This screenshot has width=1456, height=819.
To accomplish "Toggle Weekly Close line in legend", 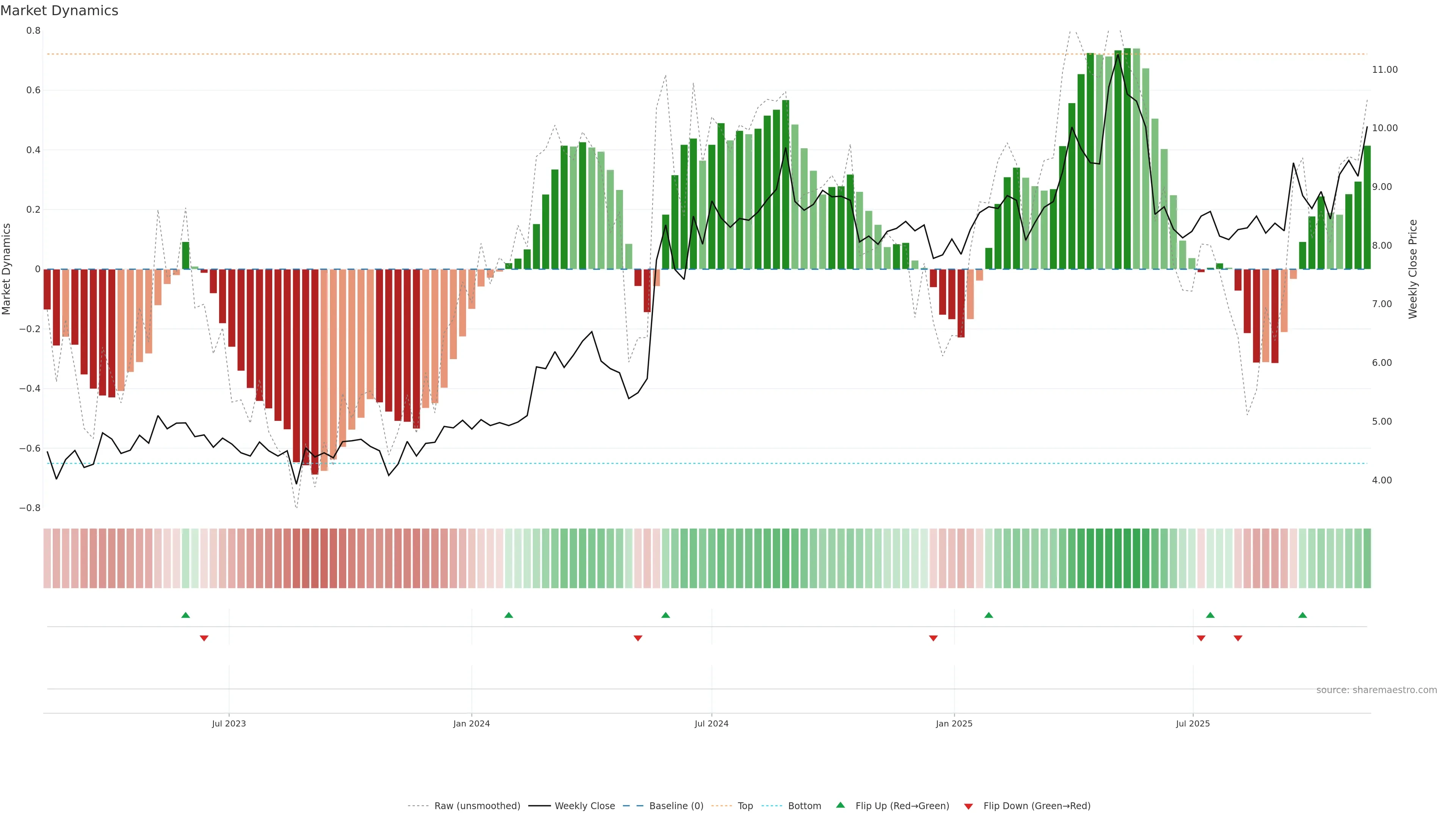I will (x=584, y=806).
